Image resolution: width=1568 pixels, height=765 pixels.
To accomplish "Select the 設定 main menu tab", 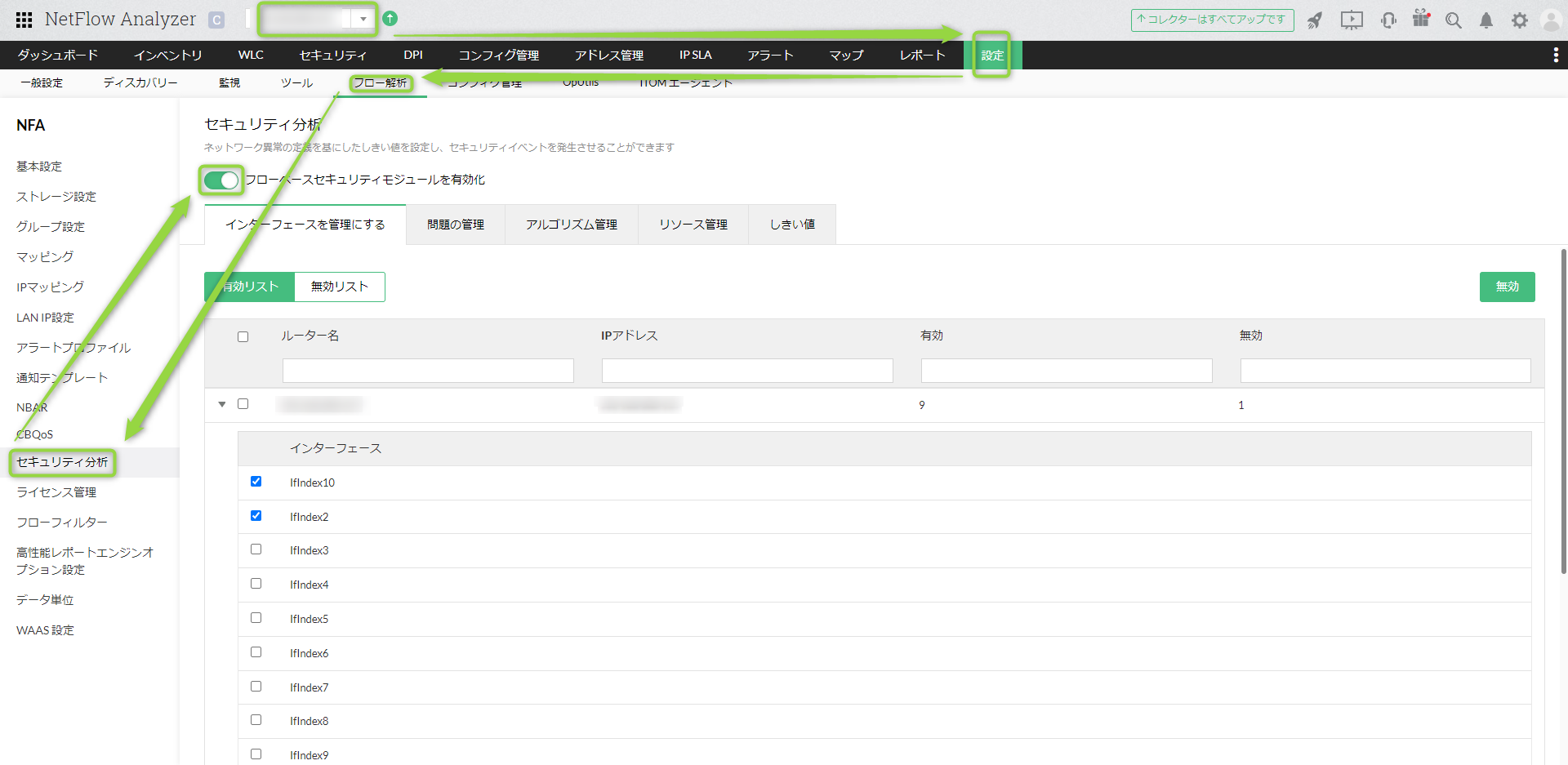I will pos(992,55).
